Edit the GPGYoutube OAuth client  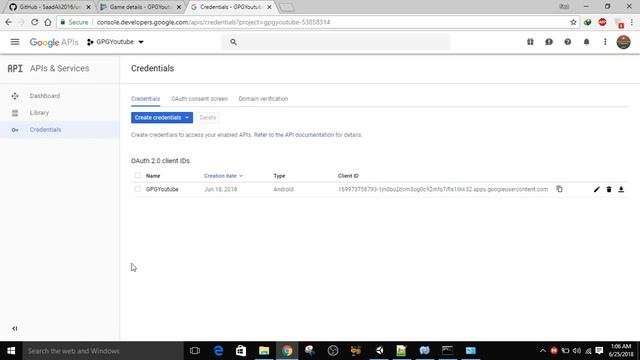click(x=596, y=189)
